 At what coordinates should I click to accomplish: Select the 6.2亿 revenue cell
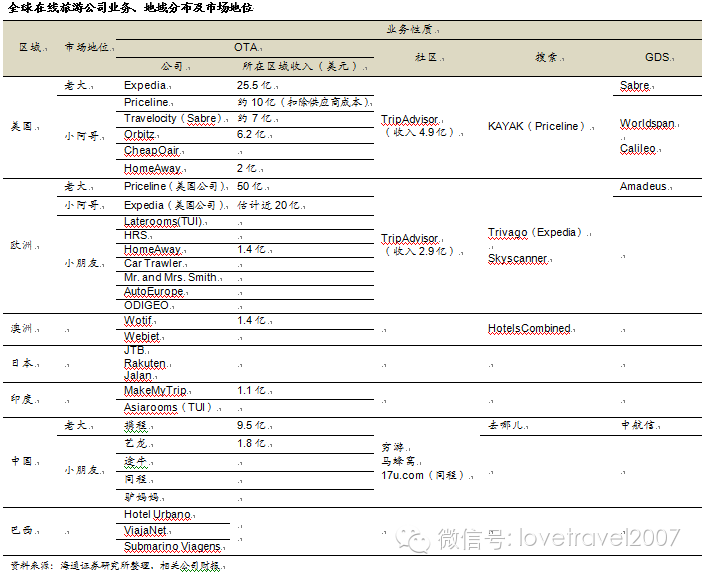point(253,134)
